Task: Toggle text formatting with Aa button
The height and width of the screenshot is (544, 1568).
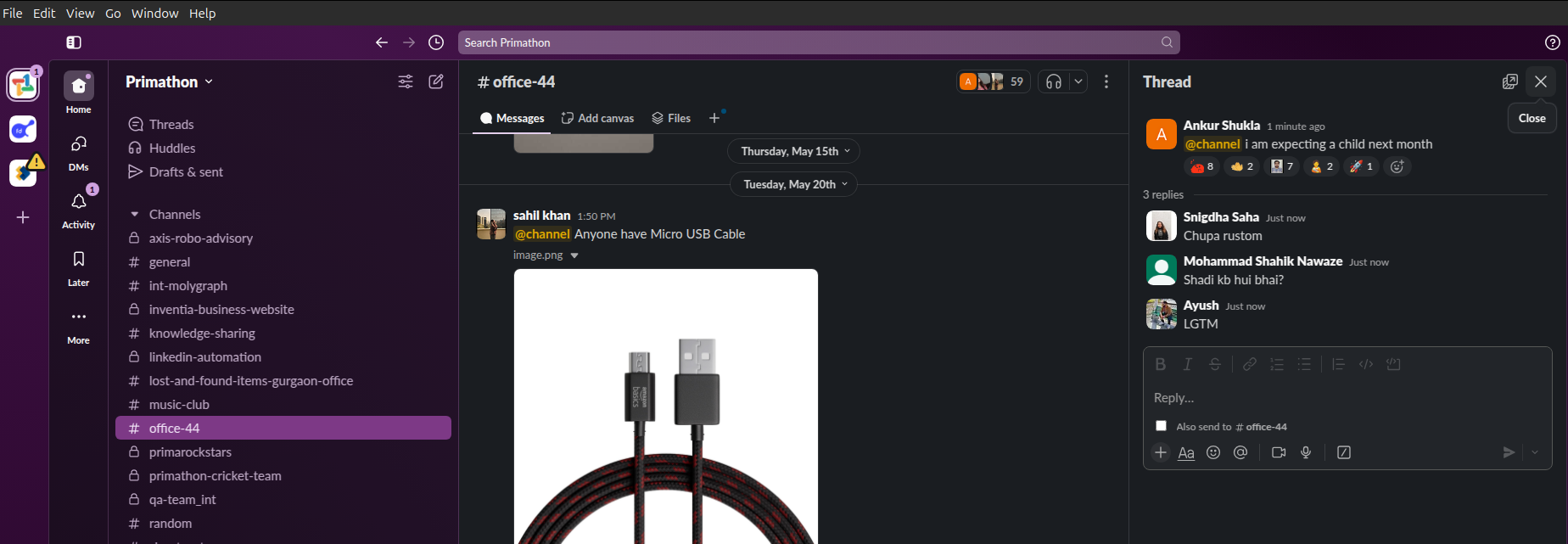Action: (x=1186, y=452)
